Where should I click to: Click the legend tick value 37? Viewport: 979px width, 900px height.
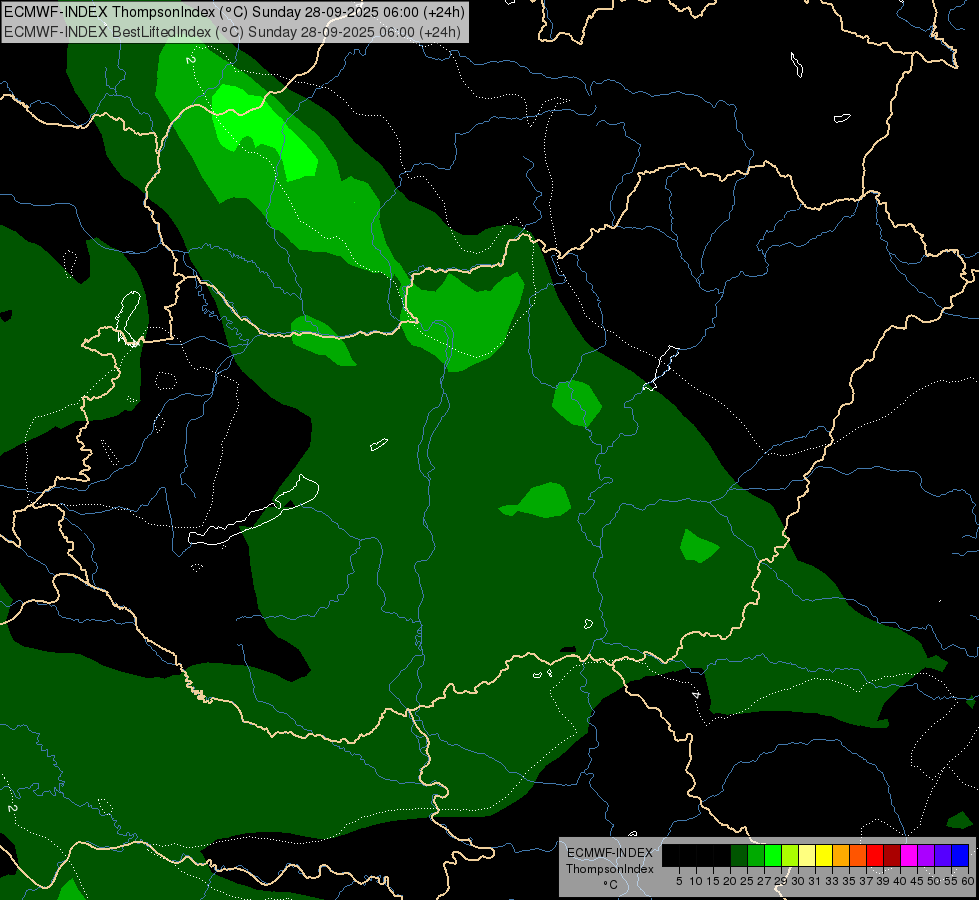point(867,881)
